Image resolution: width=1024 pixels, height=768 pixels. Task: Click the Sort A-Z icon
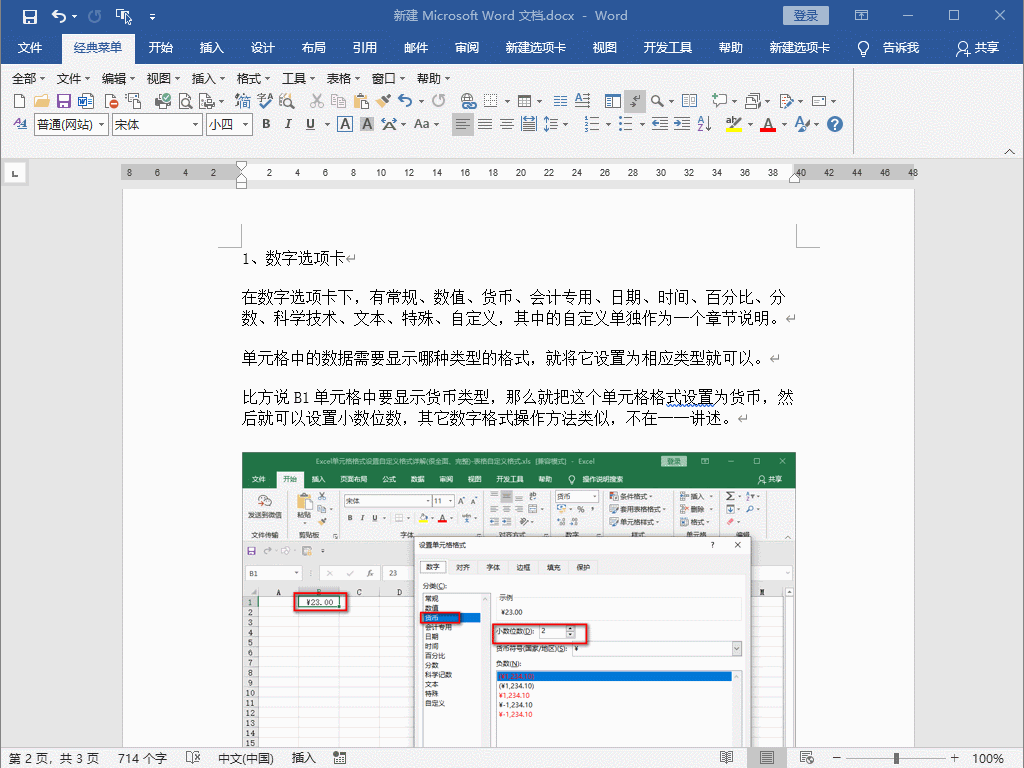pyautogui.click(x=704, y=124)
